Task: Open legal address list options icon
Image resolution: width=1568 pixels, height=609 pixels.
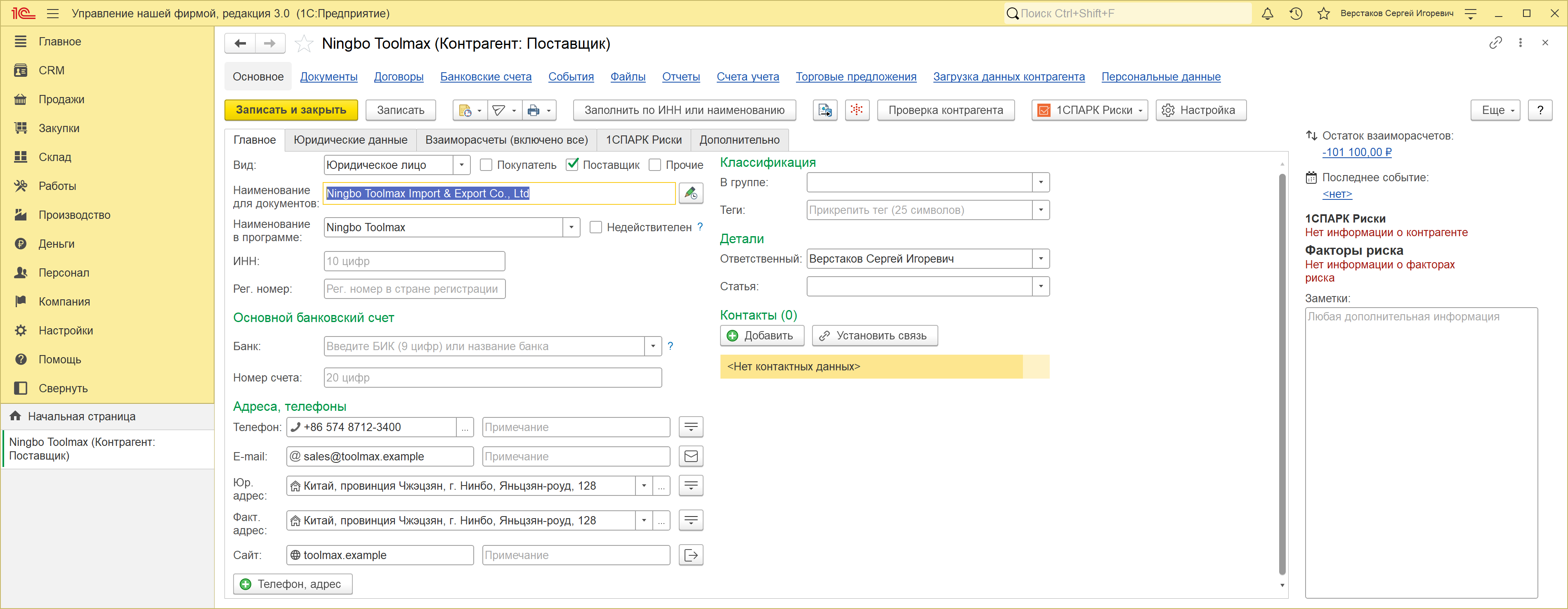Action: [x=690, y=486]
